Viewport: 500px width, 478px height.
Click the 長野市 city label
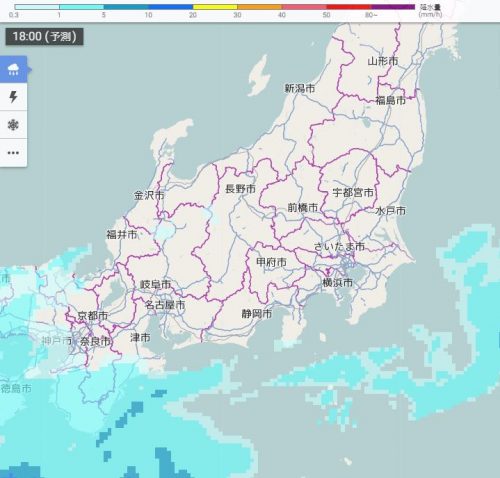click(x=240, y=189)
